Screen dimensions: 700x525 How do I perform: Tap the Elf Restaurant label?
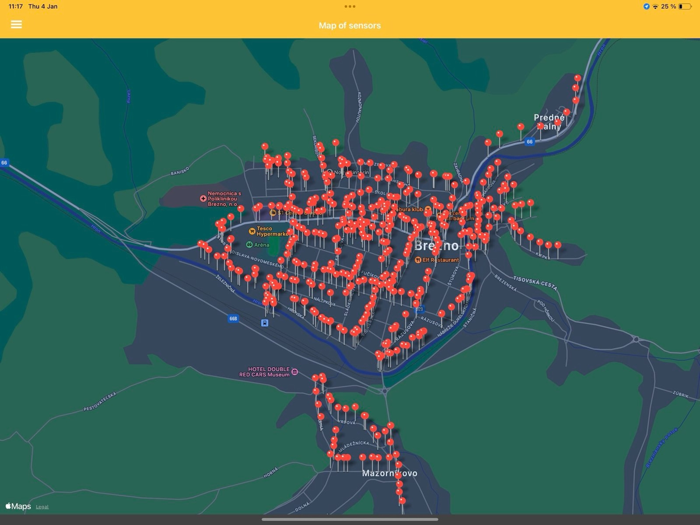click(x=441, y=260)
